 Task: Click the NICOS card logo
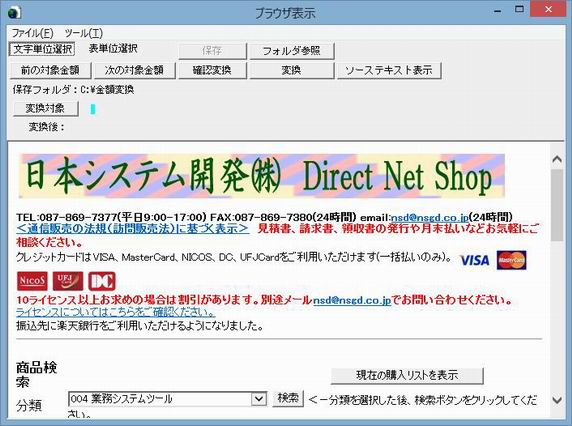(32, 281)
